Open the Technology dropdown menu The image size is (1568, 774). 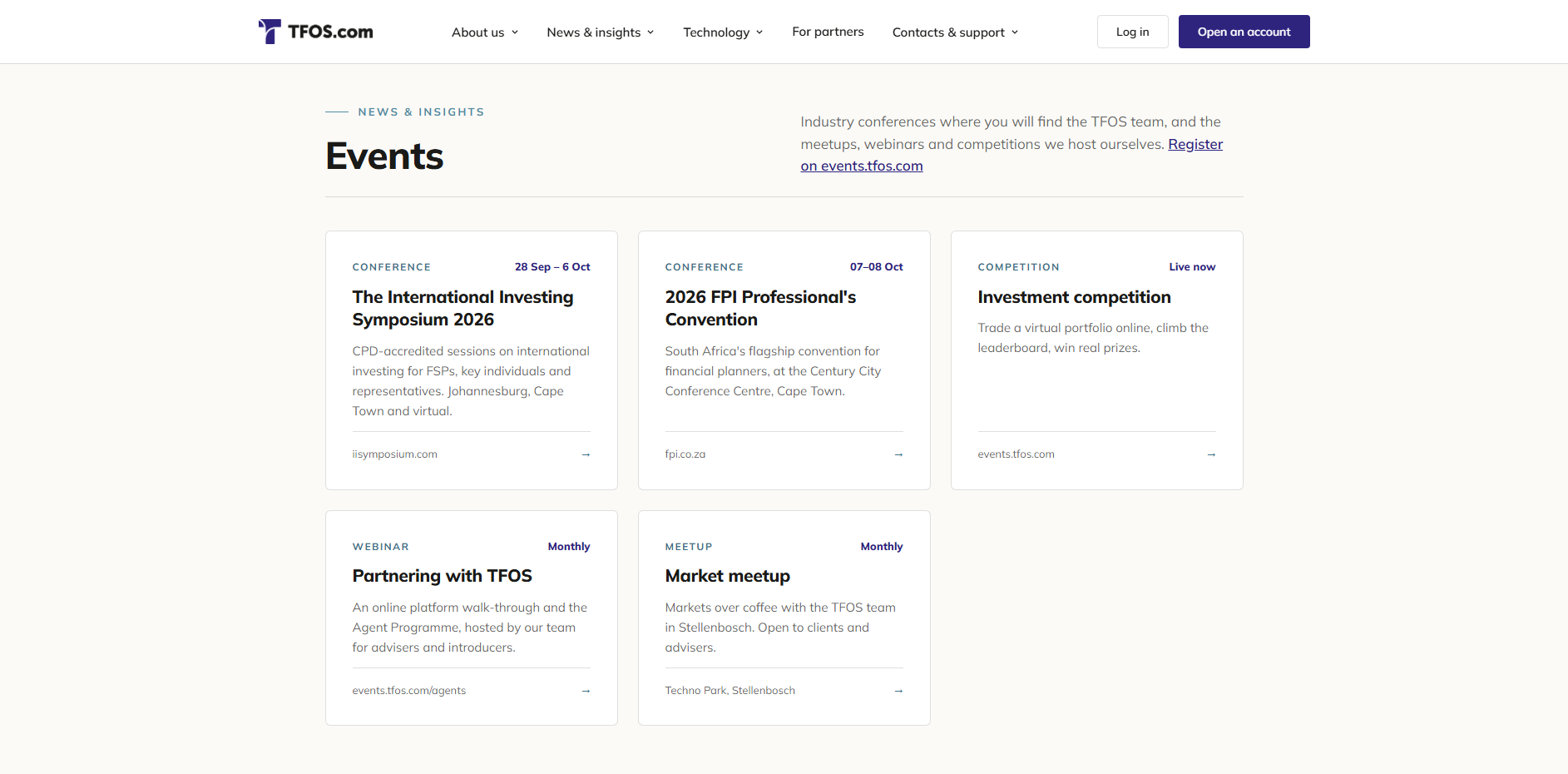pyautogui.click(x=723, y=32)
